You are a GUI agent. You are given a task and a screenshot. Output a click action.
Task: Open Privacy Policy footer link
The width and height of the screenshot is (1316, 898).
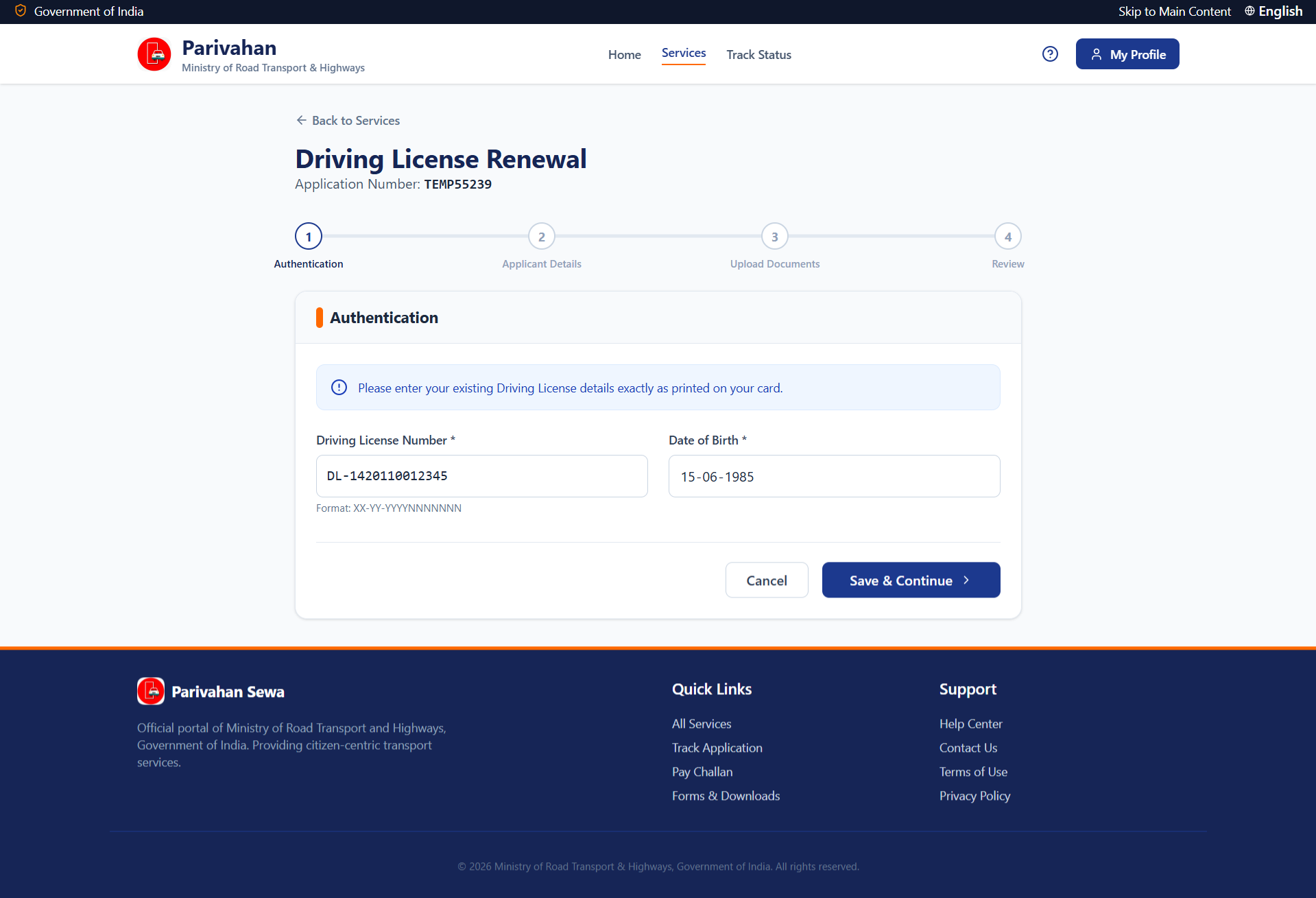pos(975,796)
